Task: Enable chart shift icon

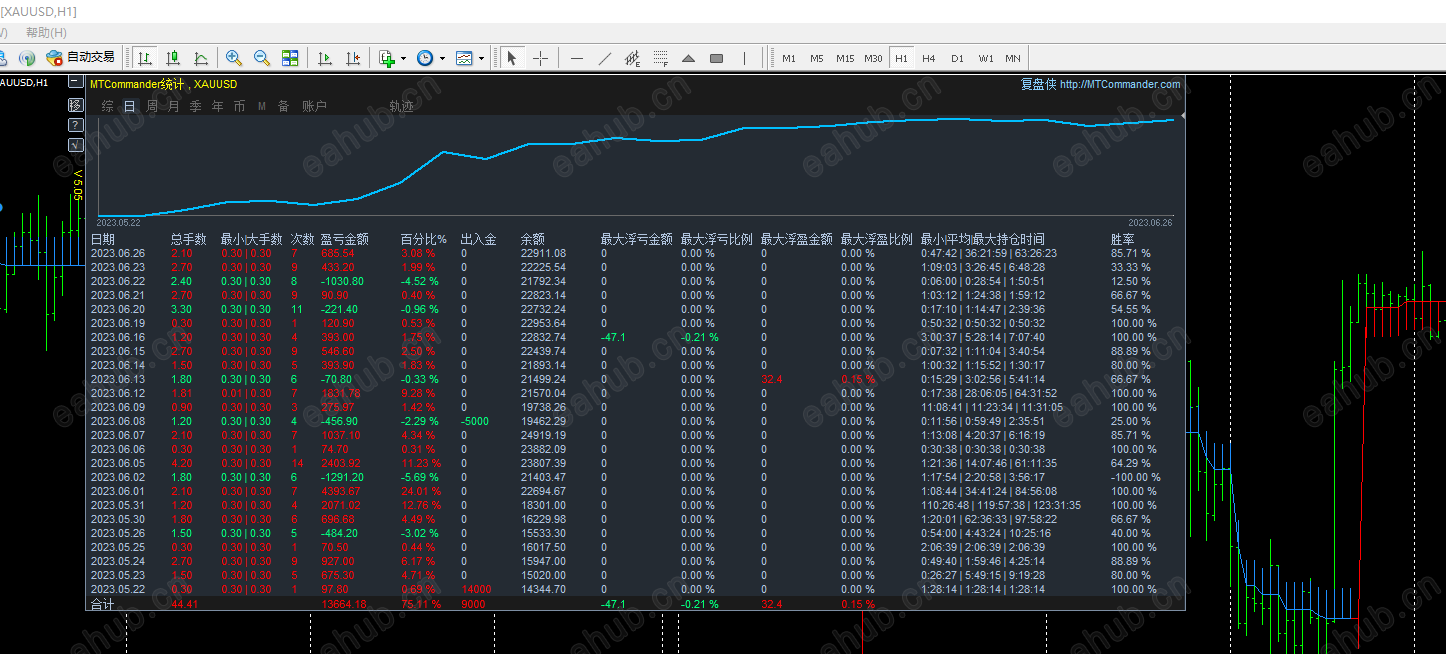Action: [x=353, y=58]
